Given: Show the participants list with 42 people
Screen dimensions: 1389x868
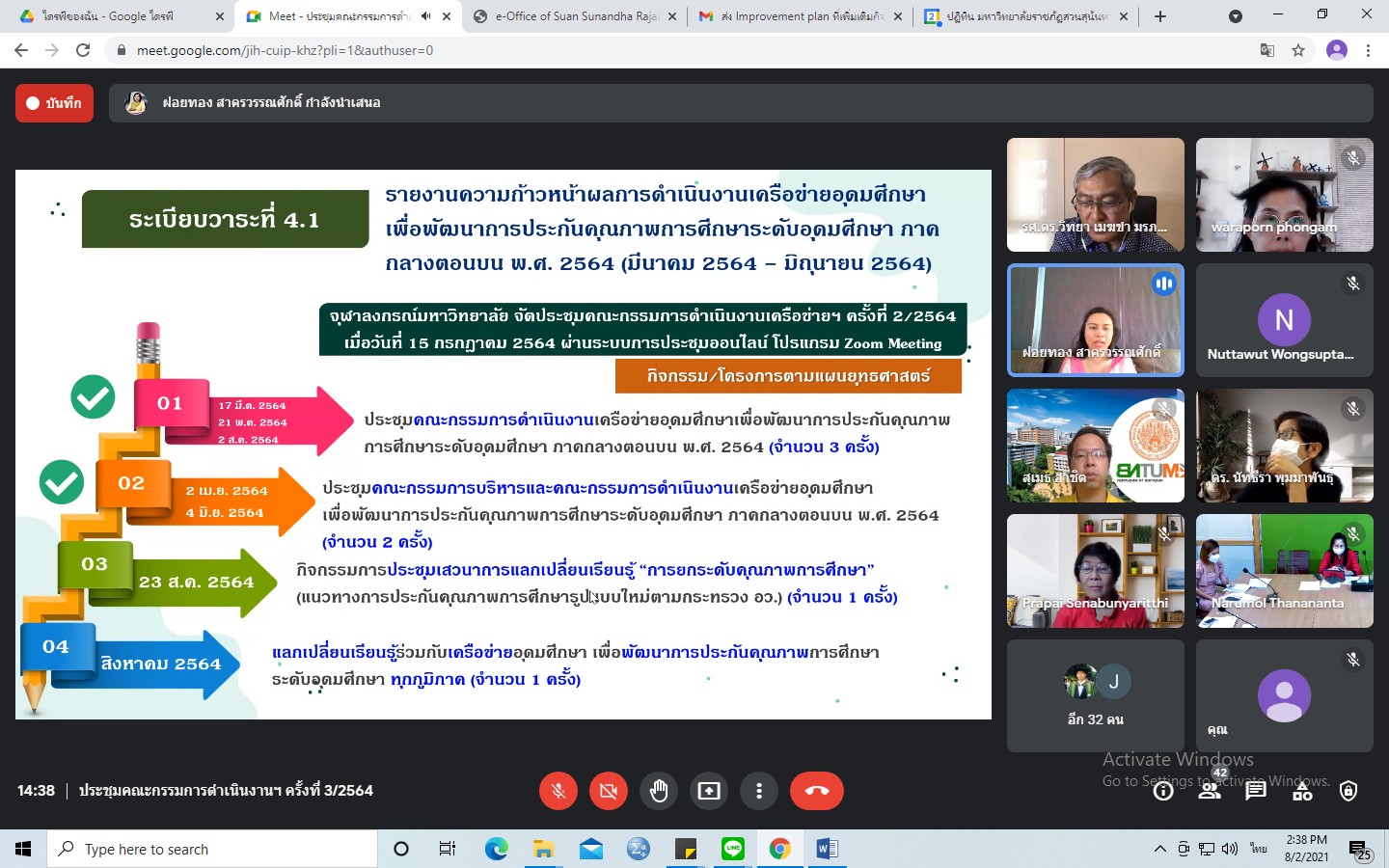Looking at the screenshot, I should [x=1210, y=792].
